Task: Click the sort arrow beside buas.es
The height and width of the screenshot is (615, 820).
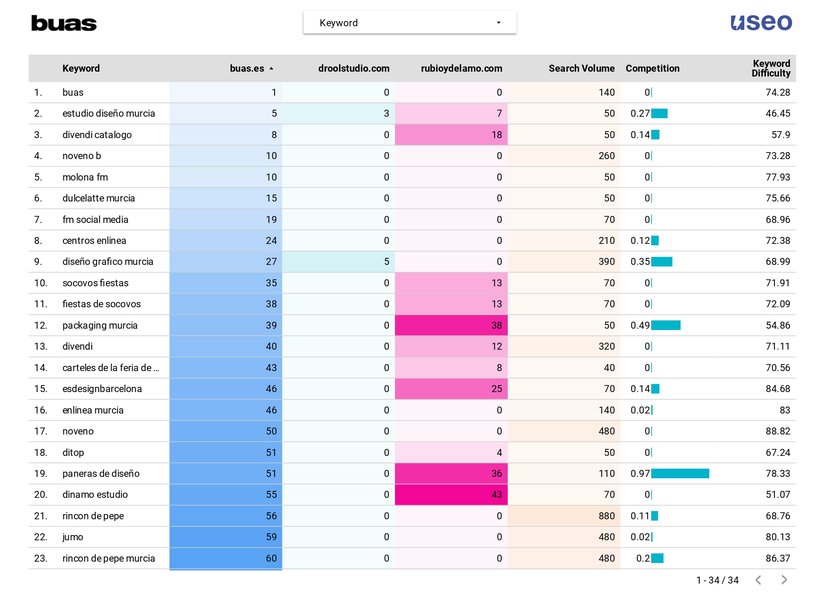Action: (x=271, y=69)
